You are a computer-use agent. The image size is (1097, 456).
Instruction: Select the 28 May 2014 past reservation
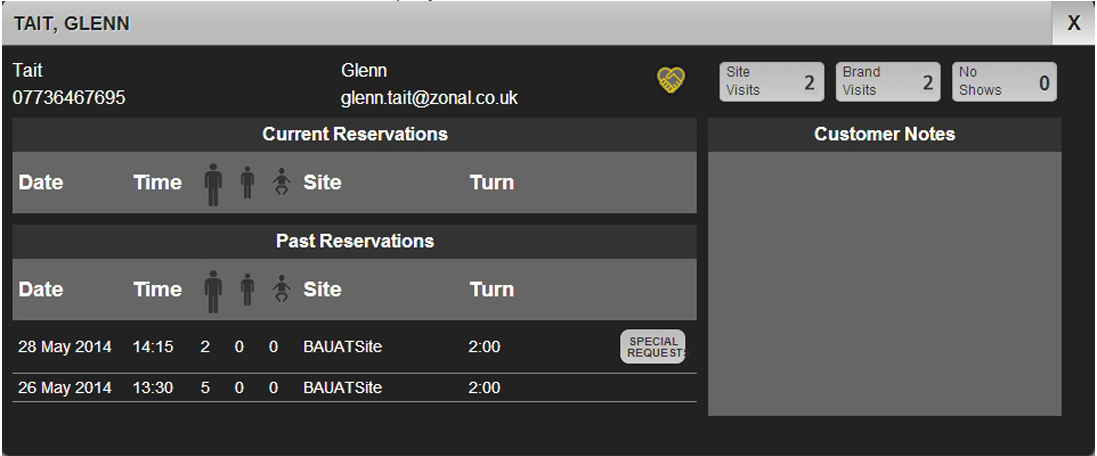coord(64,348)
